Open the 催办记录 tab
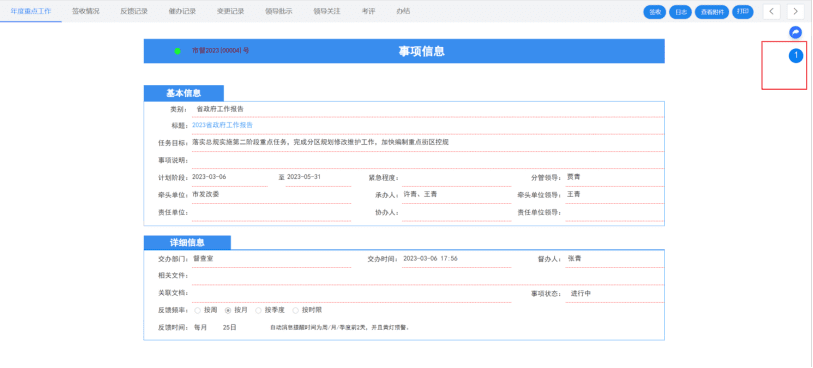Screen dimensions: 813x368 click(183, 11)
